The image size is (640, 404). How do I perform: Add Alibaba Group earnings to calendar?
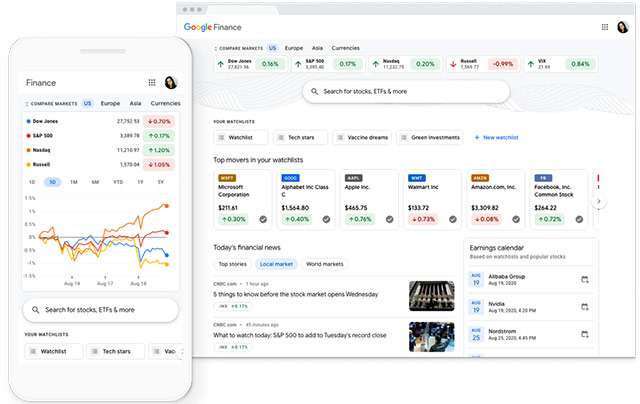click(x=584, y=280)
